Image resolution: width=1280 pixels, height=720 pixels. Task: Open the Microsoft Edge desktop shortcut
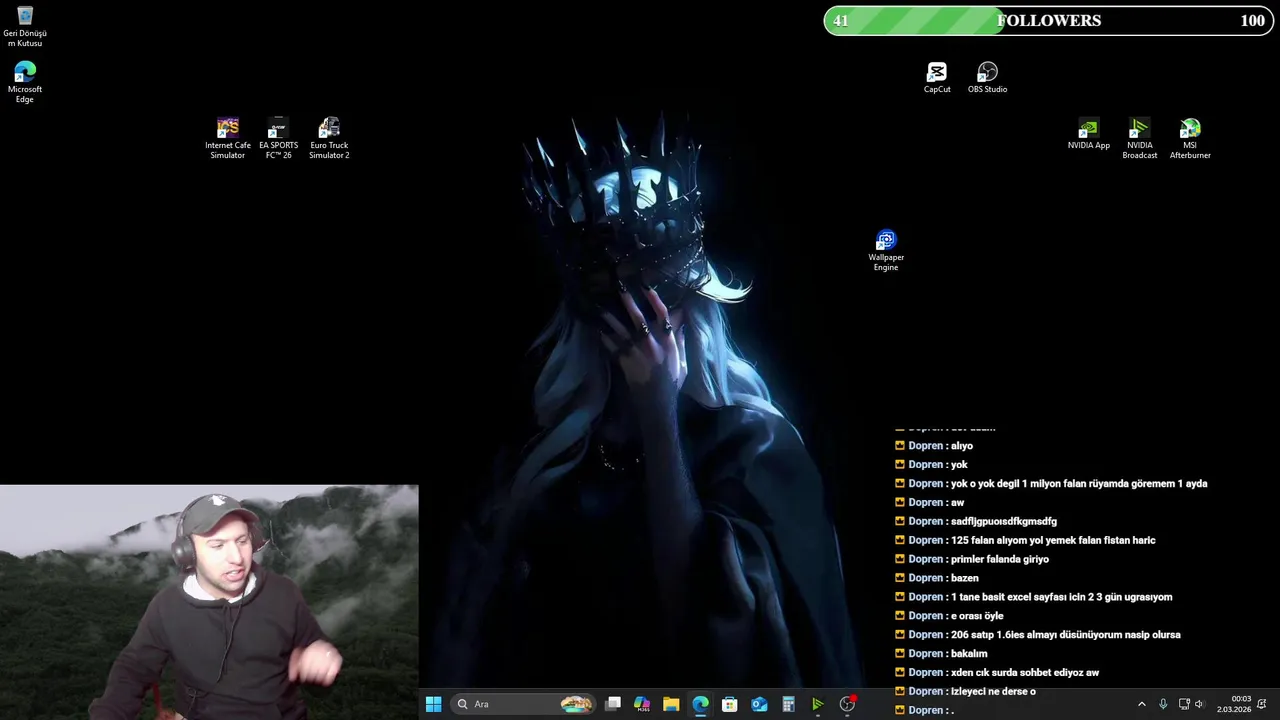pyautogui.click(x=25, y=83)
